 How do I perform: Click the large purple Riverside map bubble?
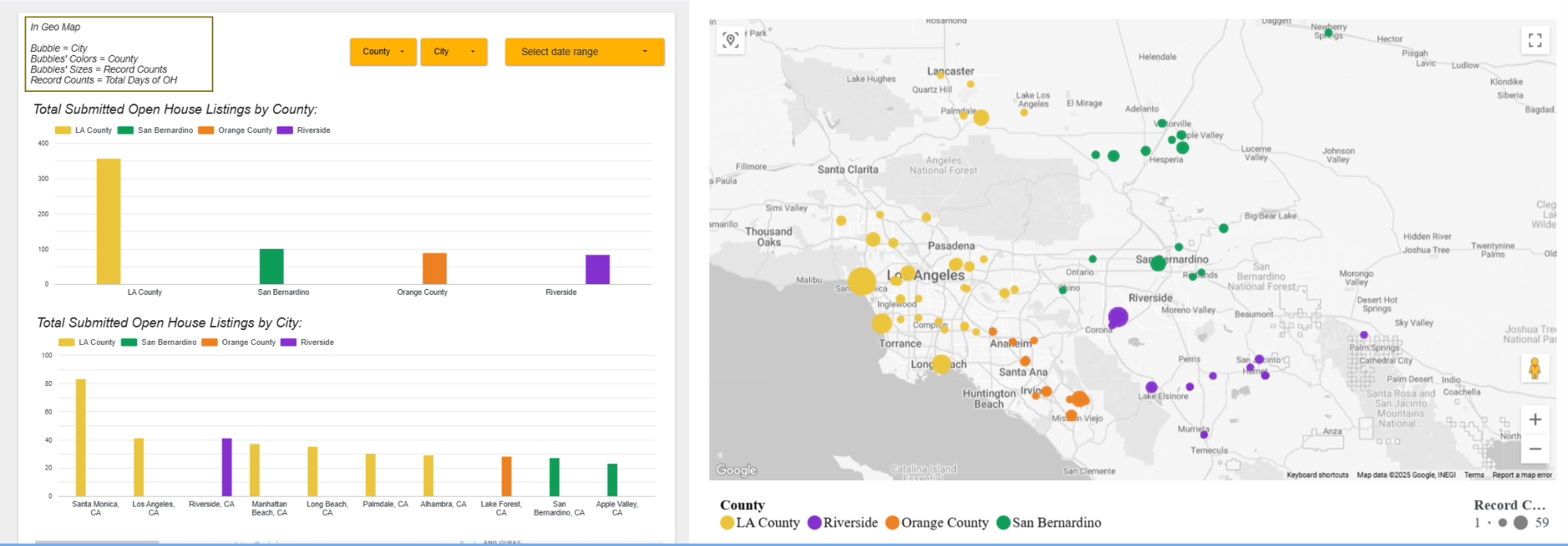1118,317
